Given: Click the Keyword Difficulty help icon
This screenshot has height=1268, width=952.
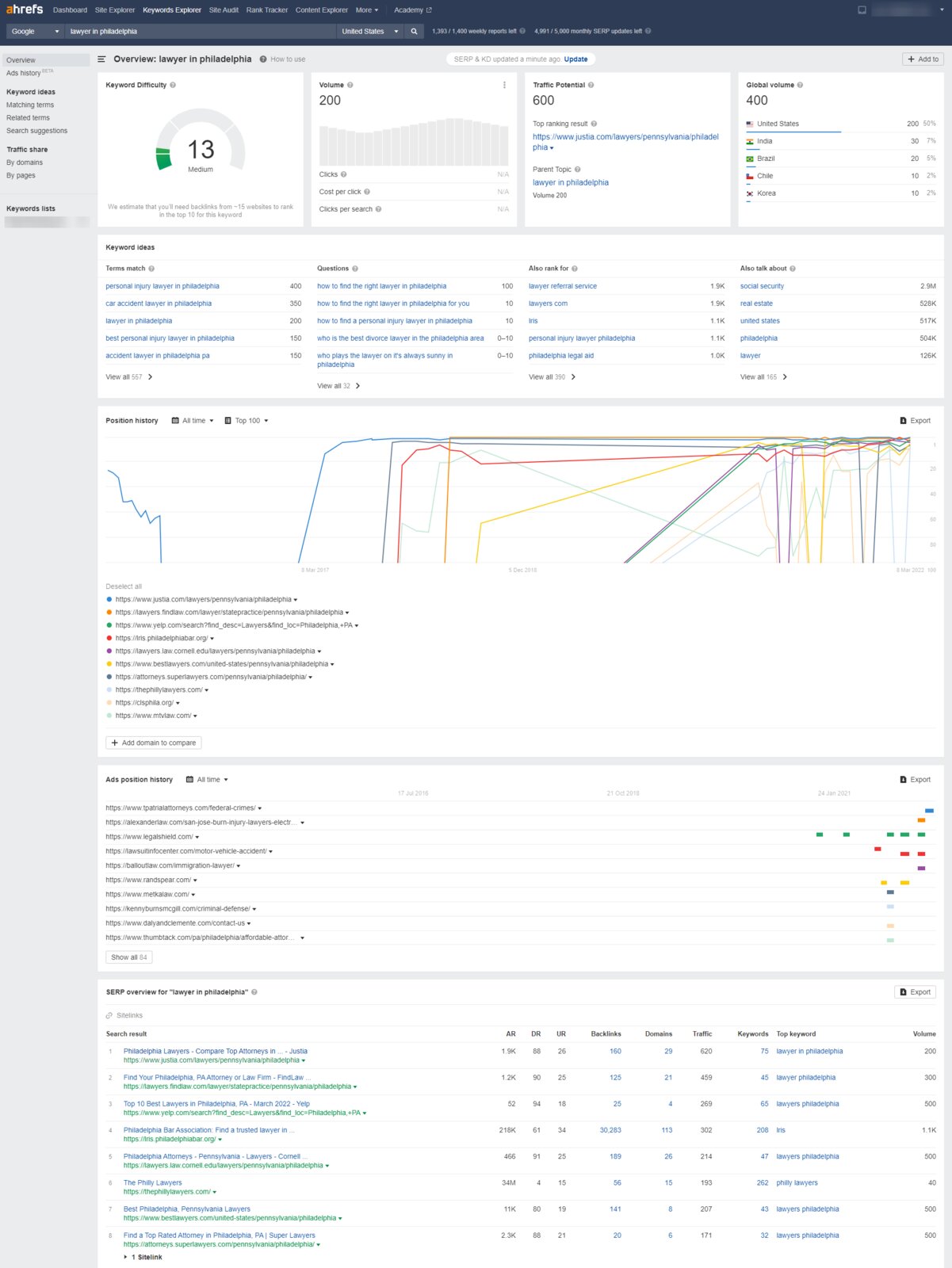Looking at the screenshot, I should (173, 85).
